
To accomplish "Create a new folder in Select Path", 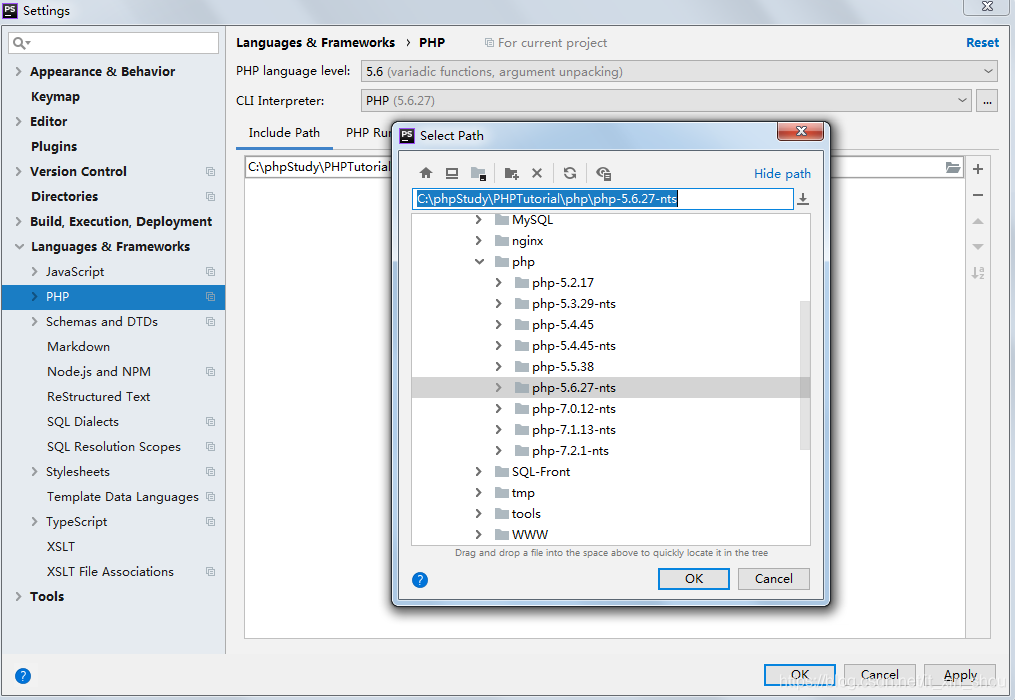I will pyautogui.click(x=511, y=173).
